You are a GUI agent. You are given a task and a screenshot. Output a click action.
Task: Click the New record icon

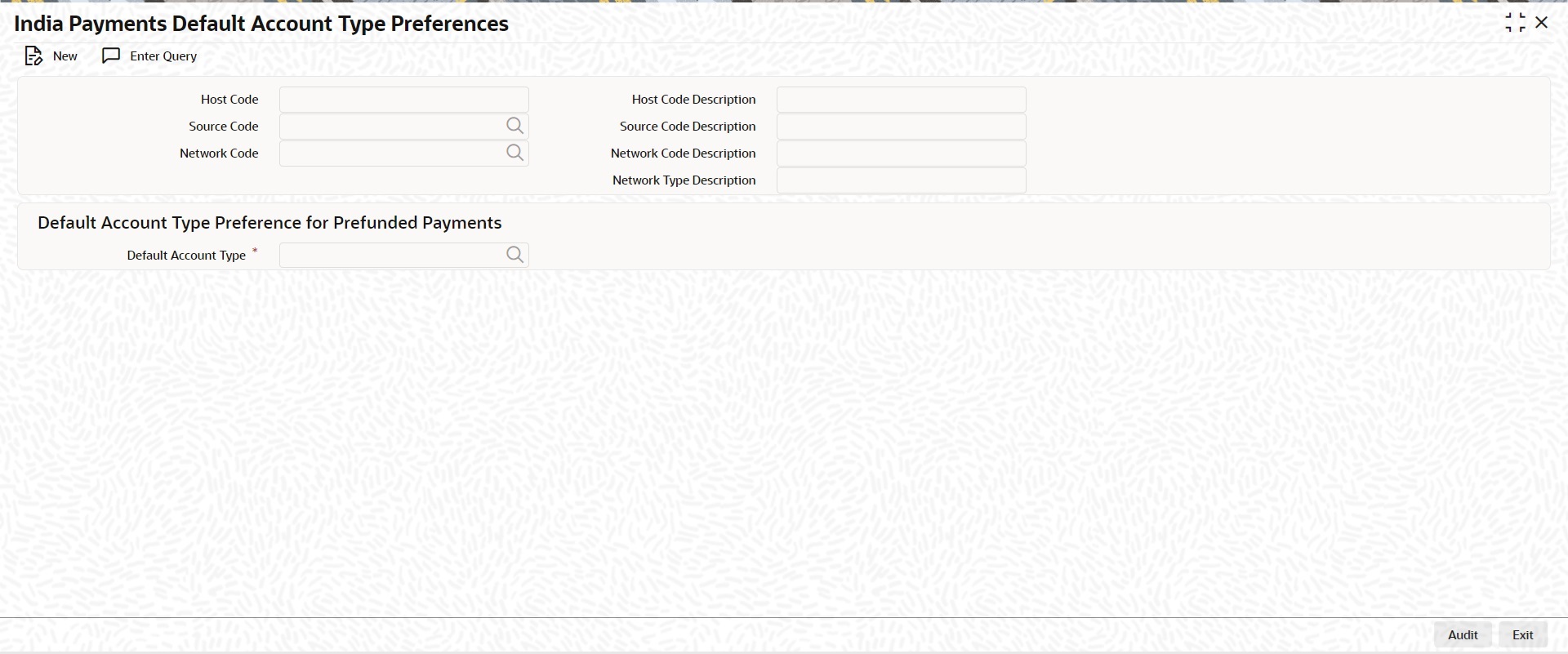tap(33, 56)
